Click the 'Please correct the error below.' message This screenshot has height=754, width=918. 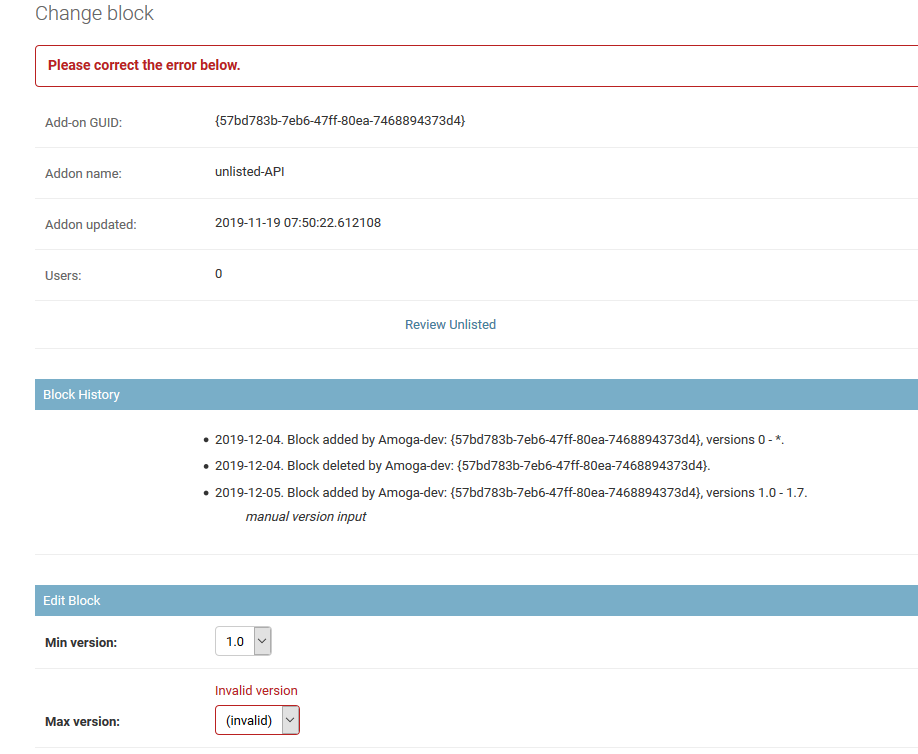point(144,65)
